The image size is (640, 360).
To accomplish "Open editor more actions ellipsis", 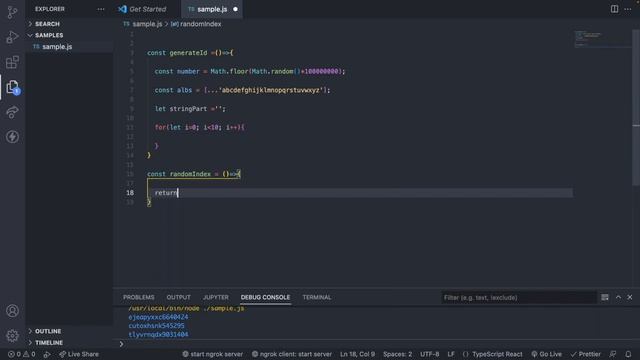I will coord(628,9).
